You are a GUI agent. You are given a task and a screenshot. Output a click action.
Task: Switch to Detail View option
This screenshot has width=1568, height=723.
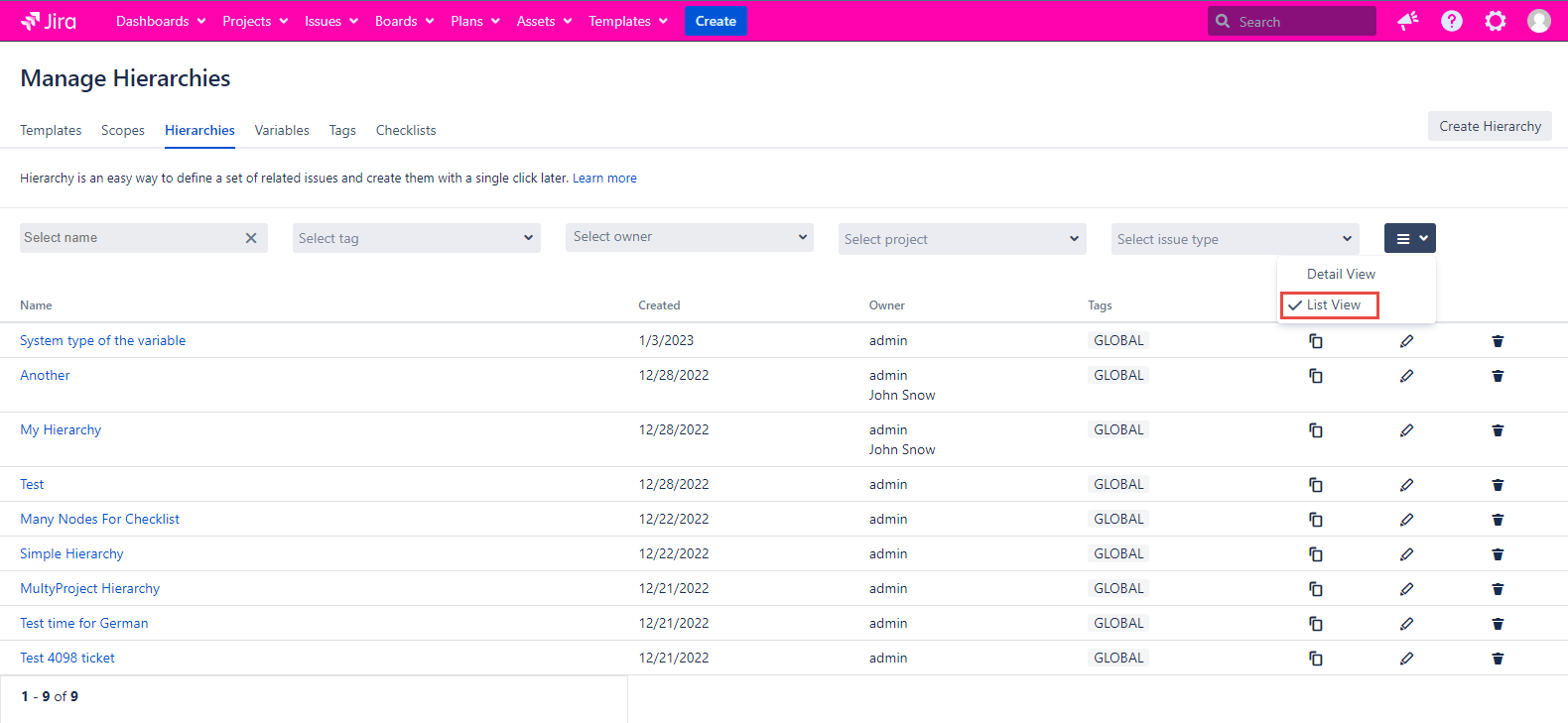tap(1340, 274)
